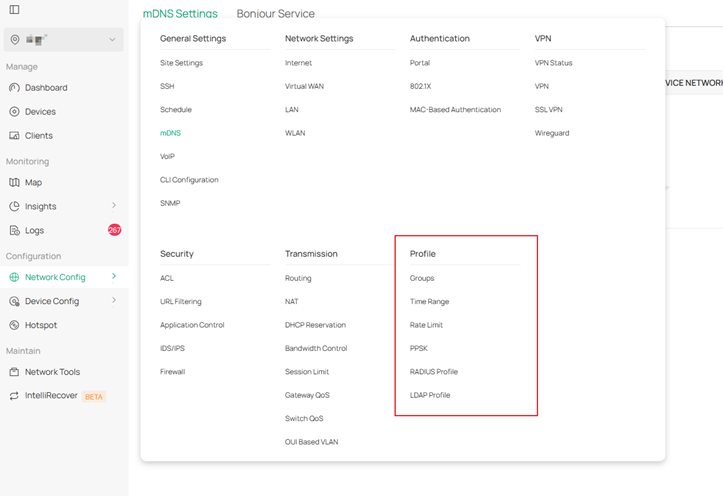Open Session Limit
This screenshot has width=723, height=496.
pyautogui.click(x=307, y=372)
